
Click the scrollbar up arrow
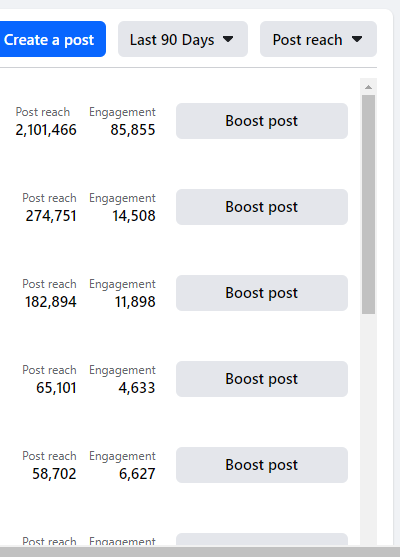click(x=368, y=87)
